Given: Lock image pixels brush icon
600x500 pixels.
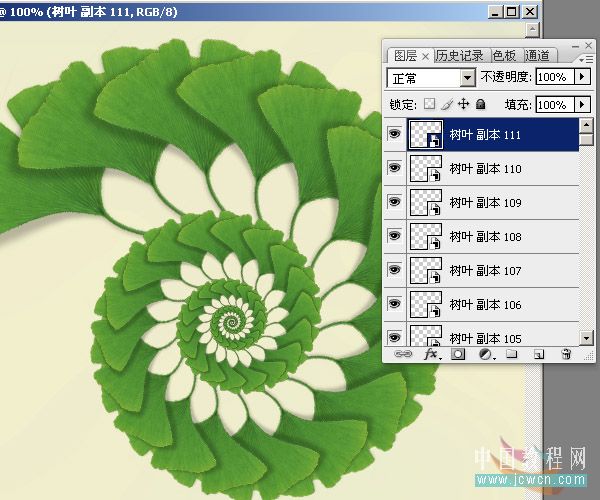Looking at the screenshot, I should click(447, 104).
